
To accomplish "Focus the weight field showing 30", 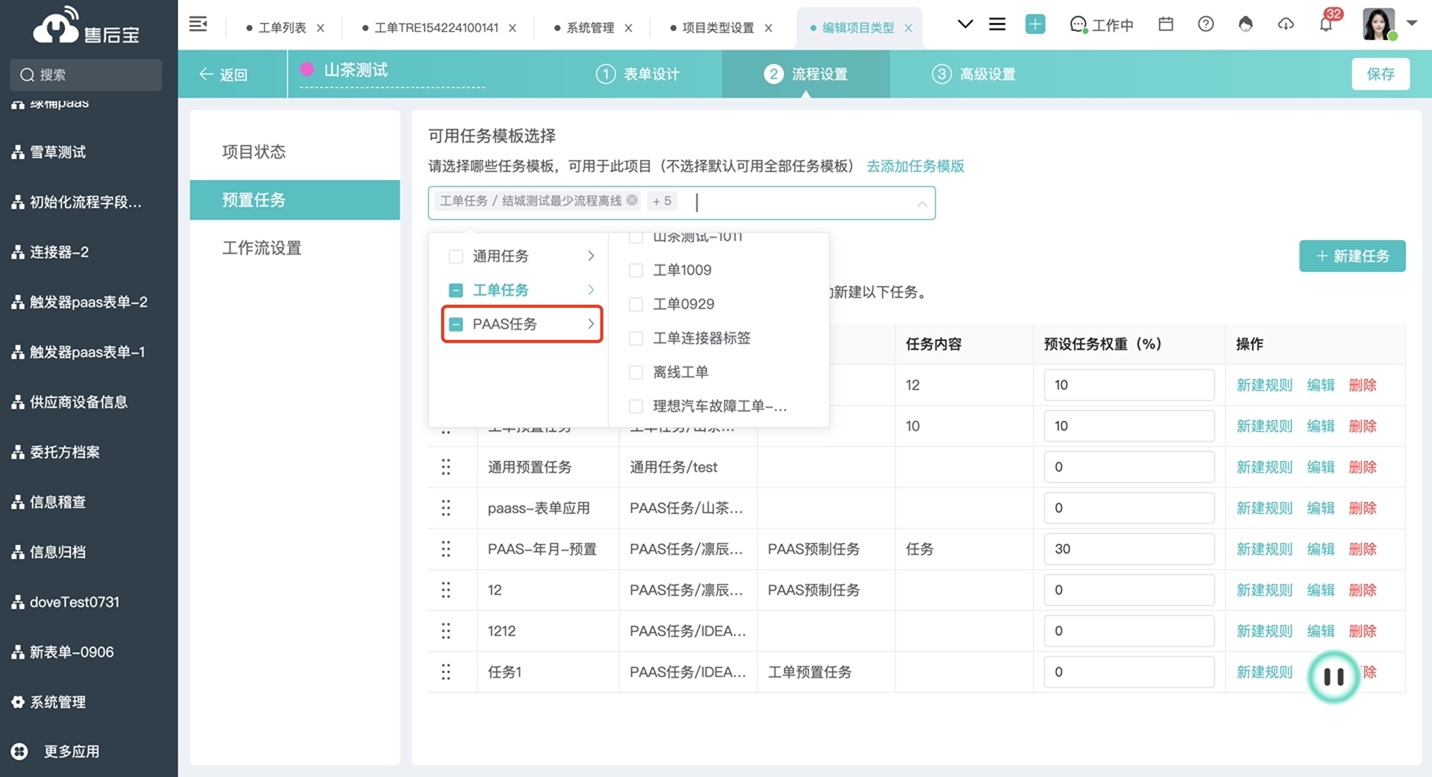I will pos(1129,549).
